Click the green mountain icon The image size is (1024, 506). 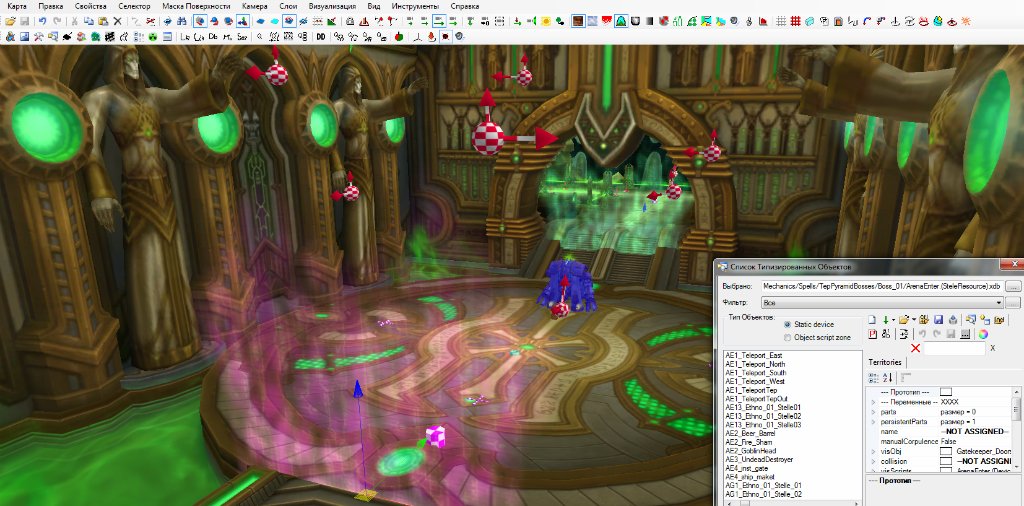point(621,21)
